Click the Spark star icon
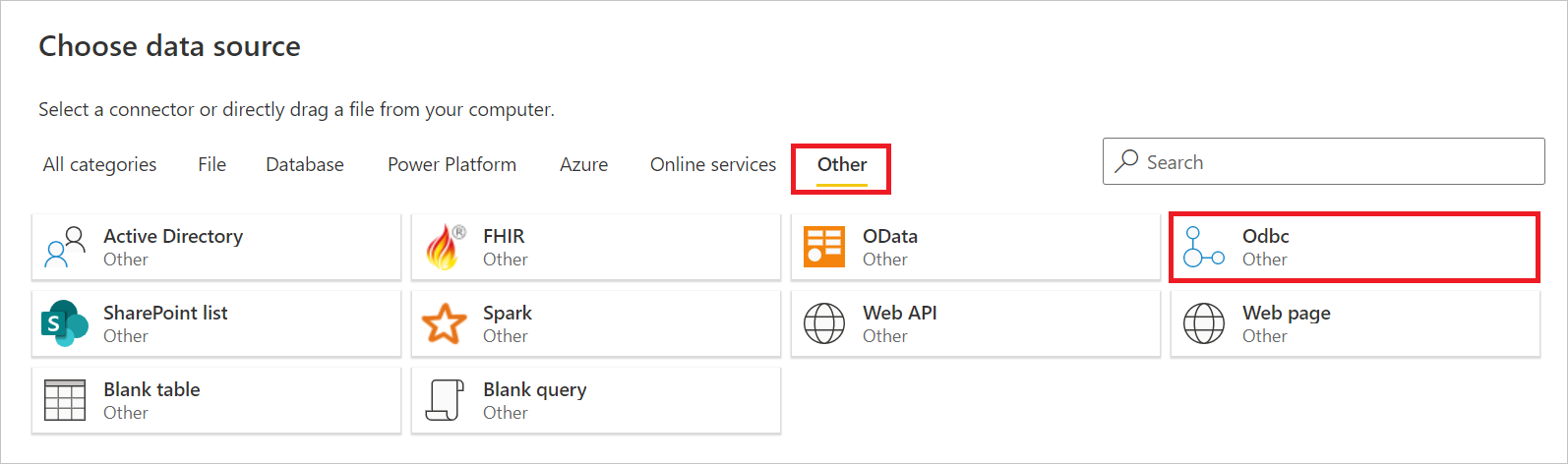The image size is (1568, 464). click(445, 323)
